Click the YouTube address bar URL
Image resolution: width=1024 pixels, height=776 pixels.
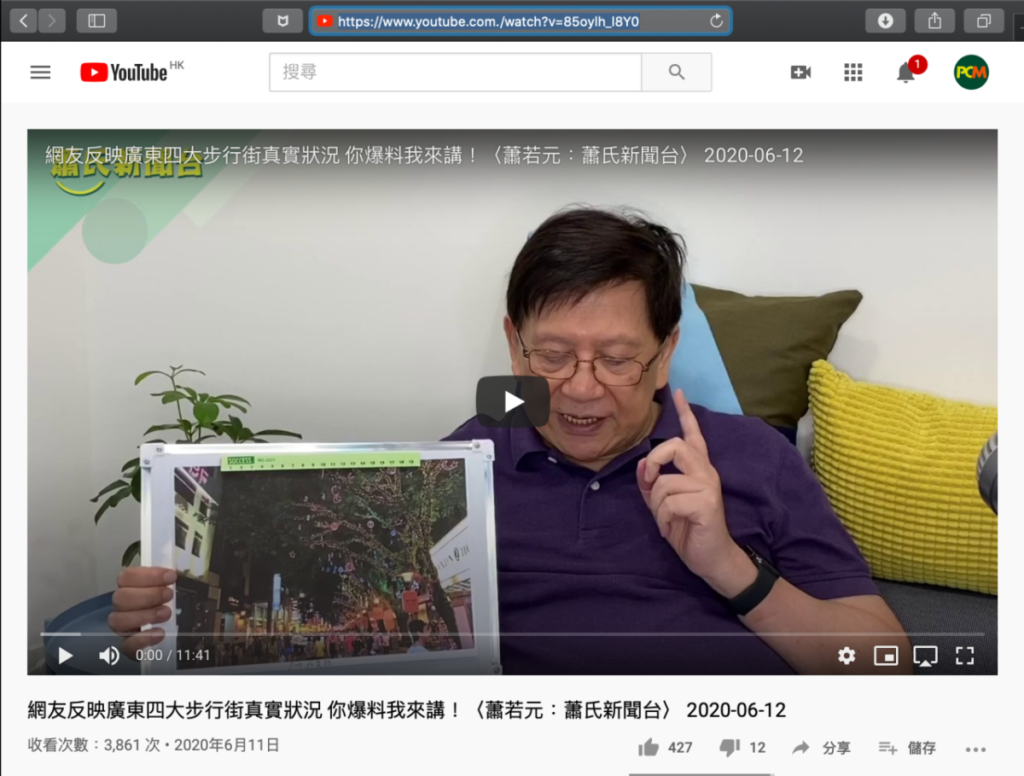click(x=488, y=22)
